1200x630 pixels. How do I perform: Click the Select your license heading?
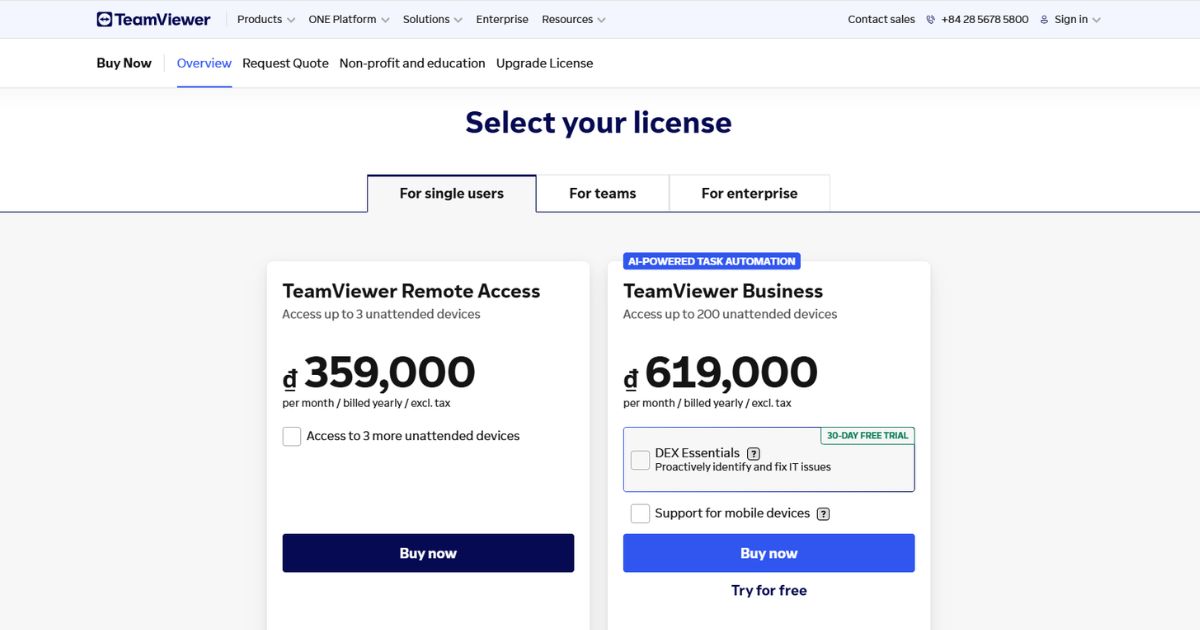(x=598, y=123)
